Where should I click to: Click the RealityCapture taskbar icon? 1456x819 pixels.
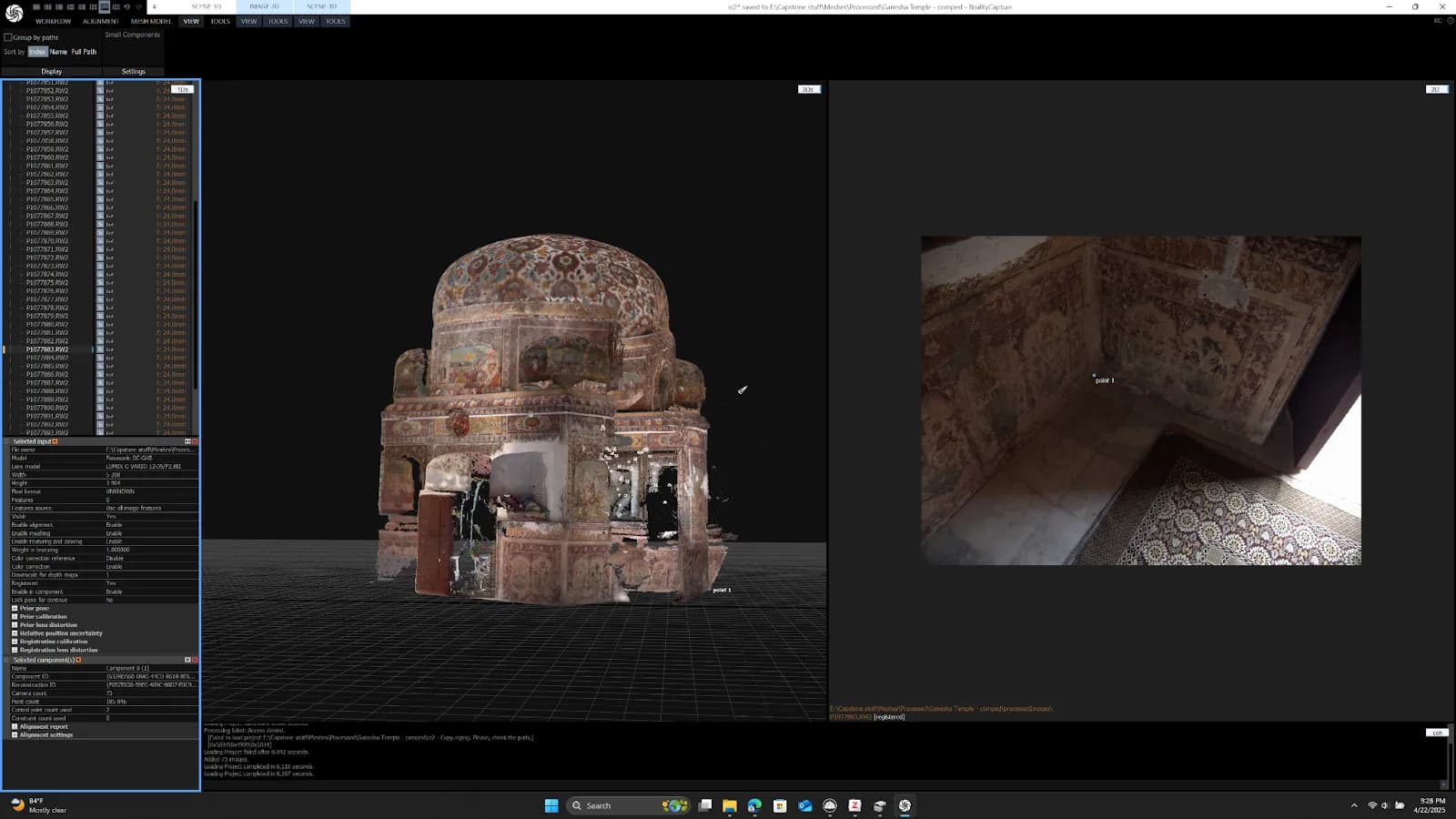pyautogui.click(x=905, y=805)
